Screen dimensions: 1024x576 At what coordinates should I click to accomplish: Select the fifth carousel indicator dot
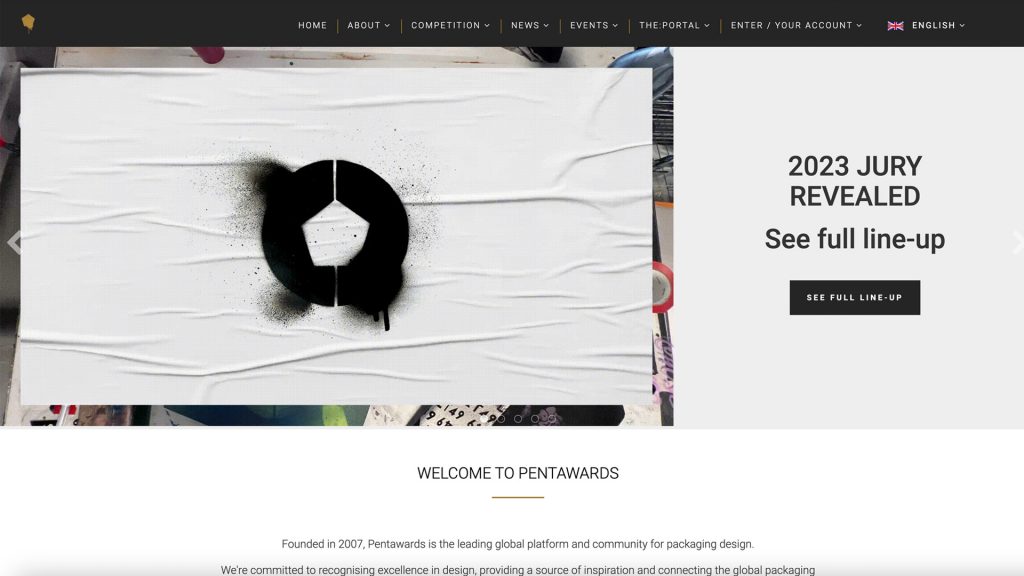point(552,419)
